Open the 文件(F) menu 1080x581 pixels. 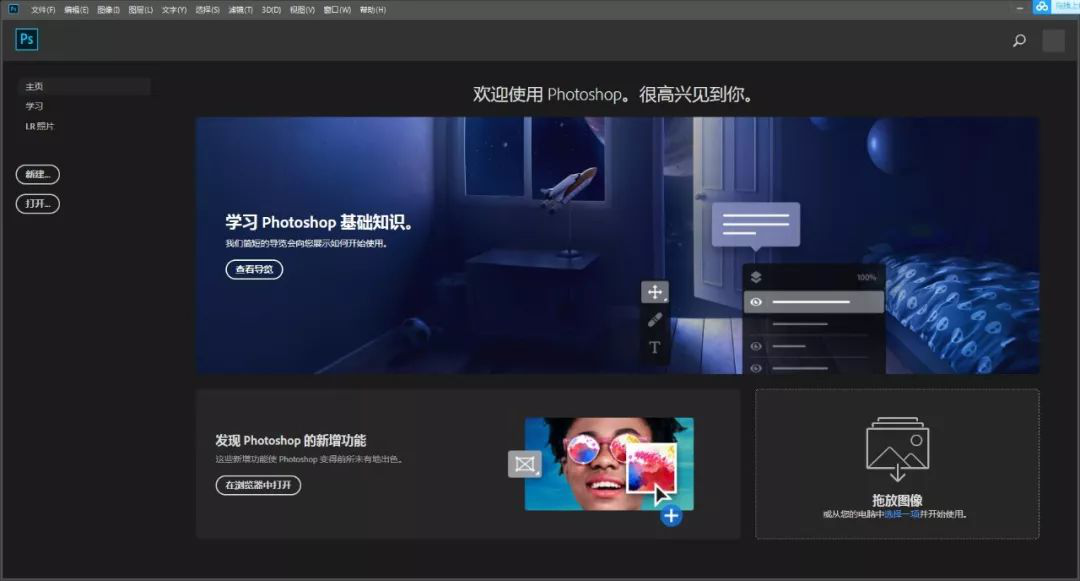click(x=43, y=10)
